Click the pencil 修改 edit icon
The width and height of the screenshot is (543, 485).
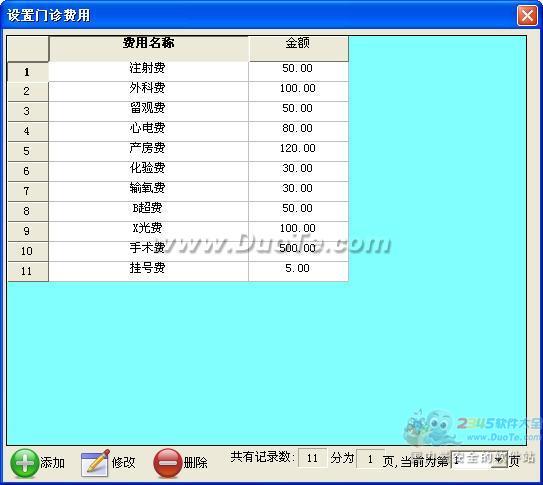pyautogui.click(x=95, y=463)
